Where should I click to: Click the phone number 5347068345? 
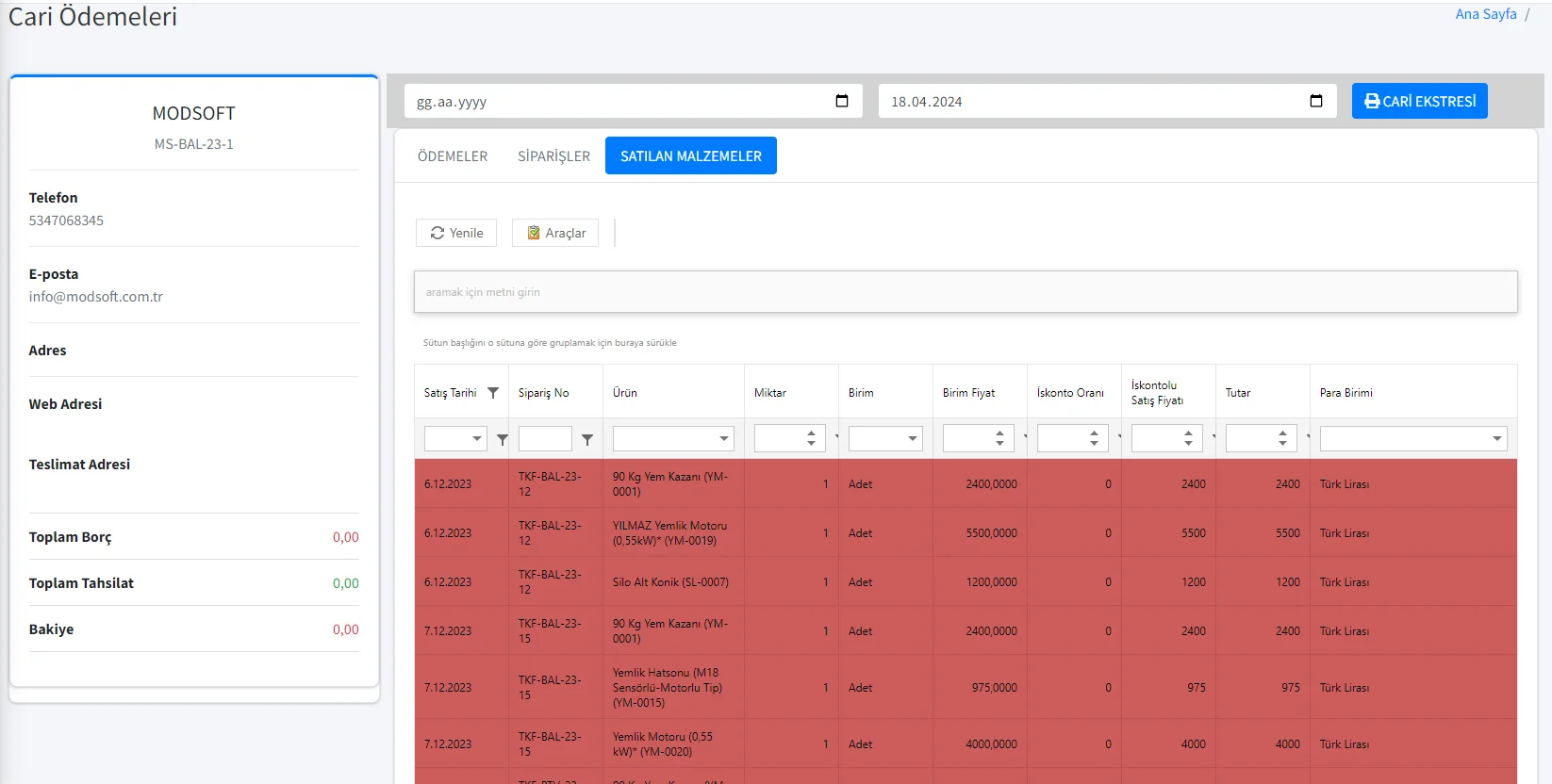coord(66,220)
